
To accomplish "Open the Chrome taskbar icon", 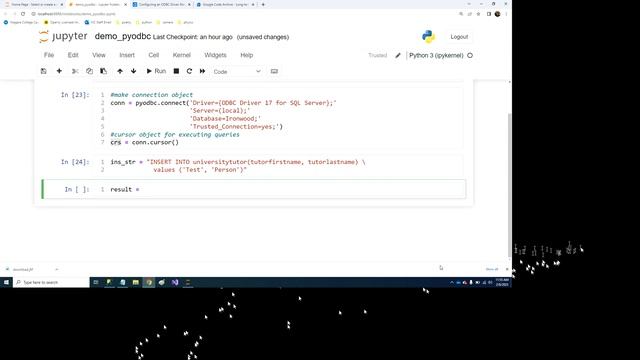I will [x=149, y=282].
